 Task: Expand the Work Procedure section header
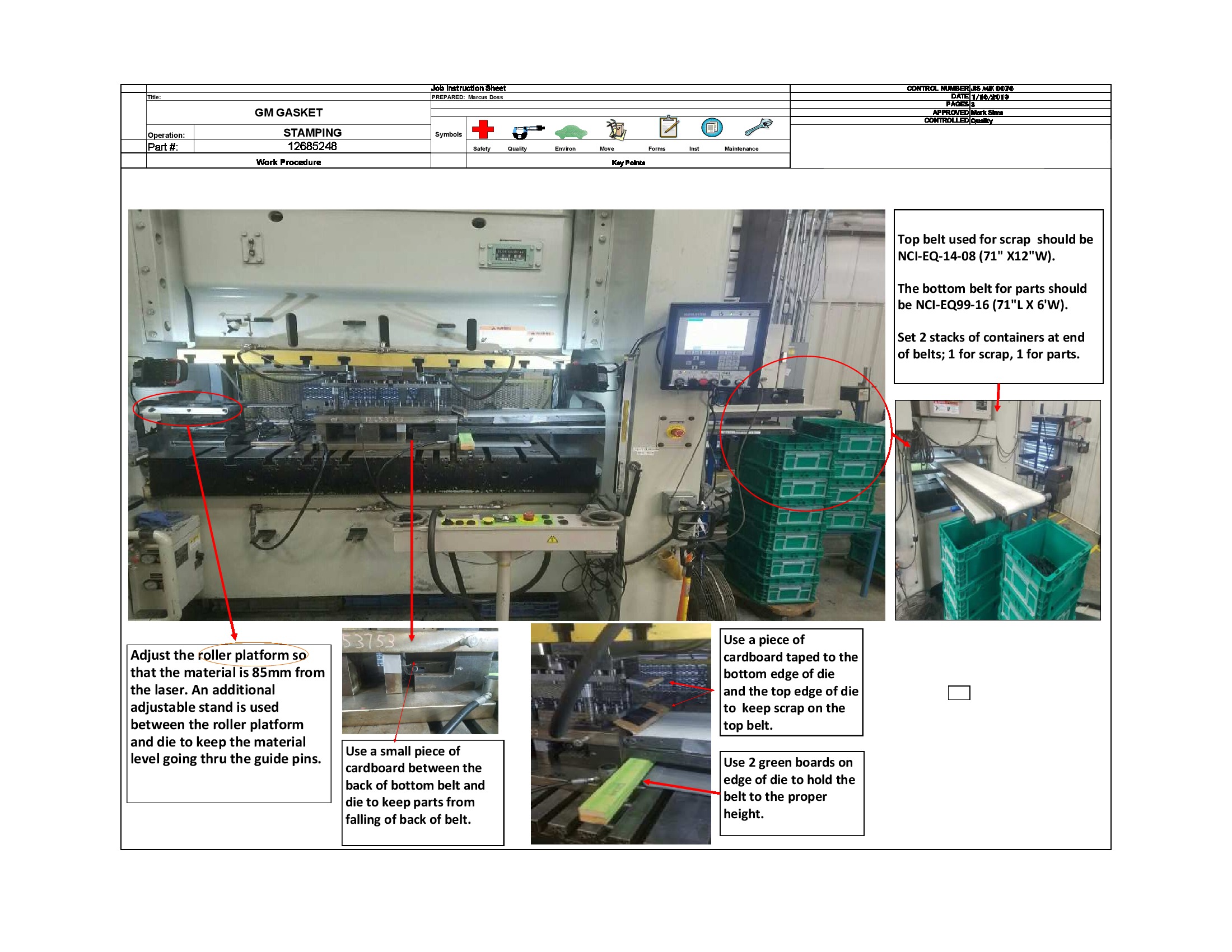(289, 162)
